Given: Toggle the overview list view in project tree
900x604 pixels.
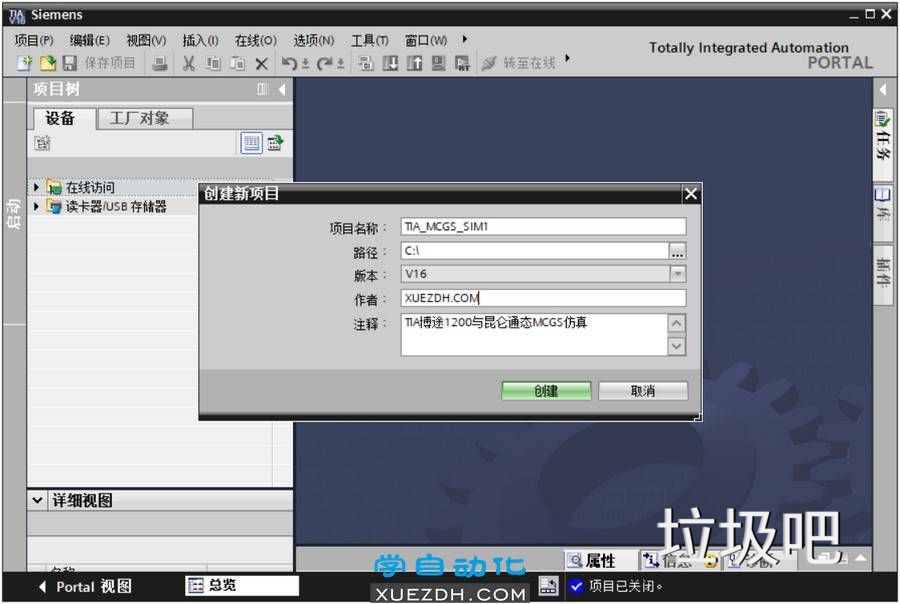Looking at the screenshot, I should (251, 143).
